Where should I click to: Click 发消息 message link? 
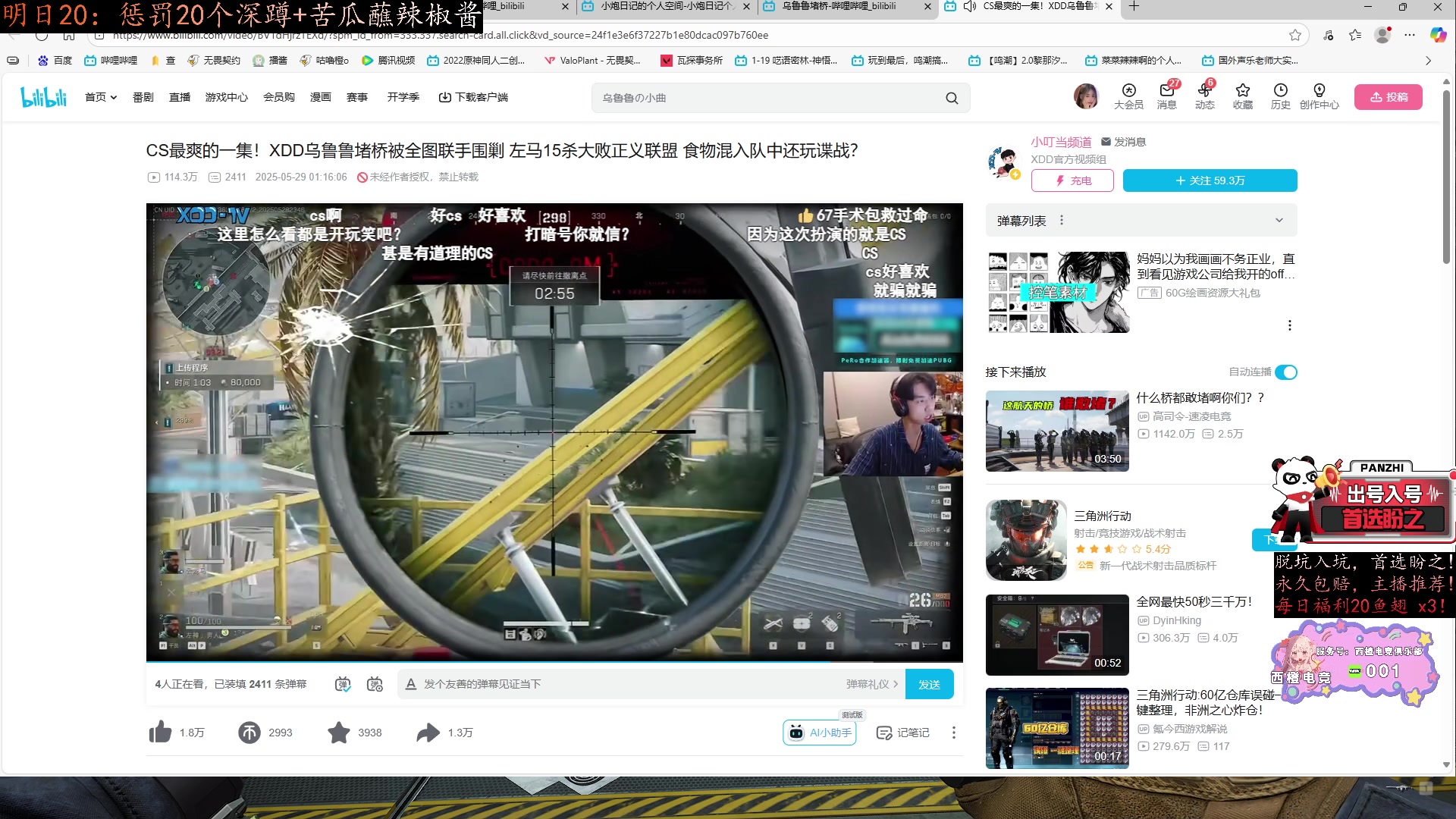[x=1123, y=142]
